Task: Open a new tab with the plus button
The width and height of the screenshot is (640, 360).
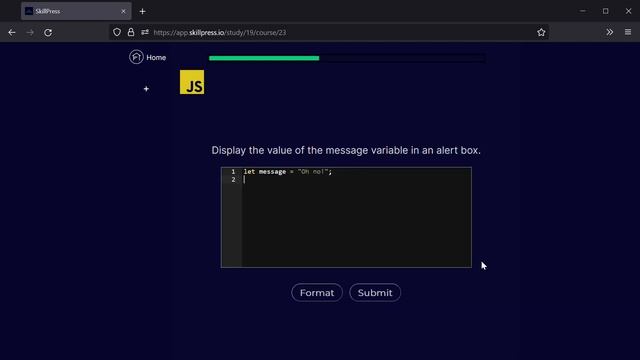Action: point(142,11)
